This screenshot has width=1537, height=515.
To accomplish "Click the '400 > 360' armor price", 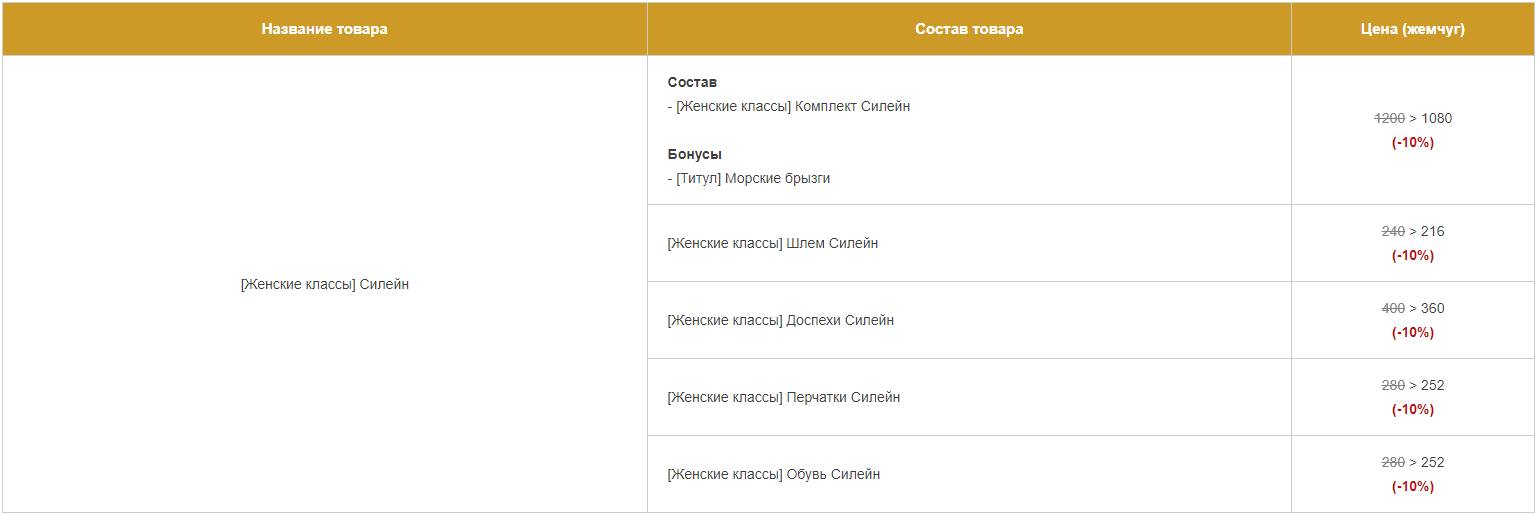I will [x=1413, y=308].
